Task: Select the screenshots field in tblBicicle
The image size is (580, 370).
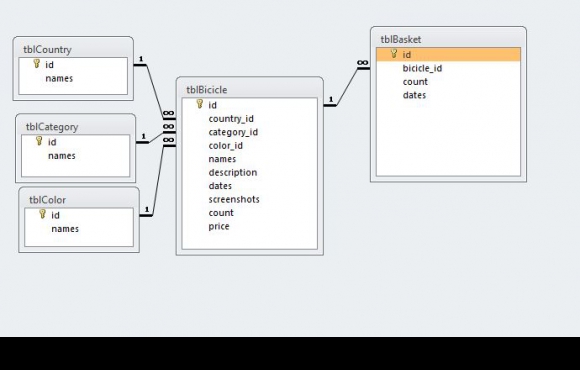Action: pyautogui.click(x=250, y=199)
